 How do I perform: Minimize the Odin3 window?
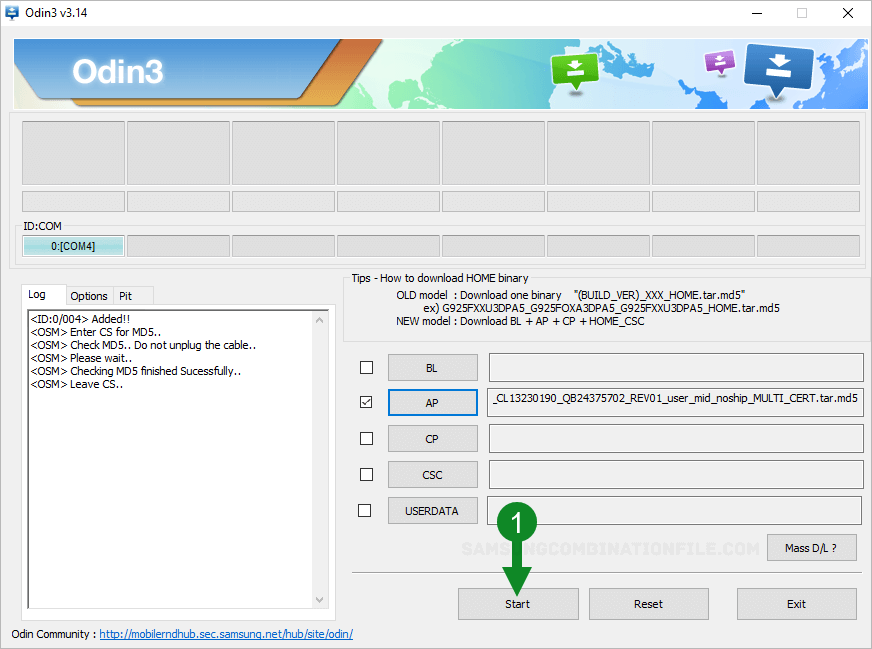tap(757, 13)
